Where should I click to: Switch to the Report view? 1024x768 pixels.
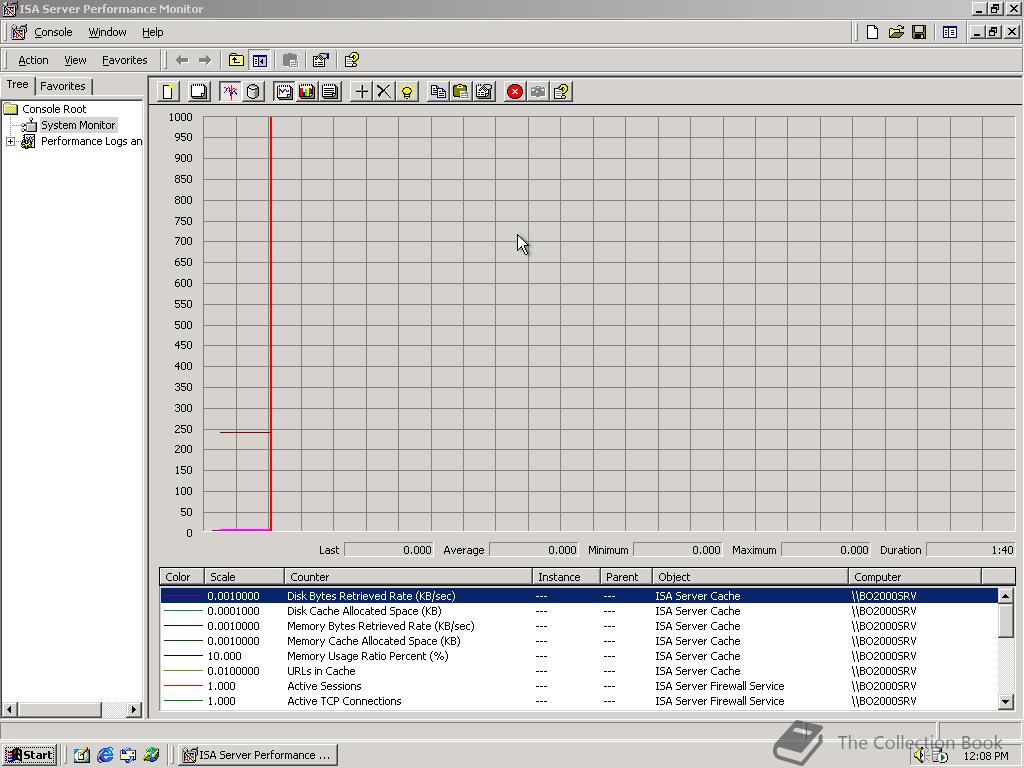click(x=330, y=91)
